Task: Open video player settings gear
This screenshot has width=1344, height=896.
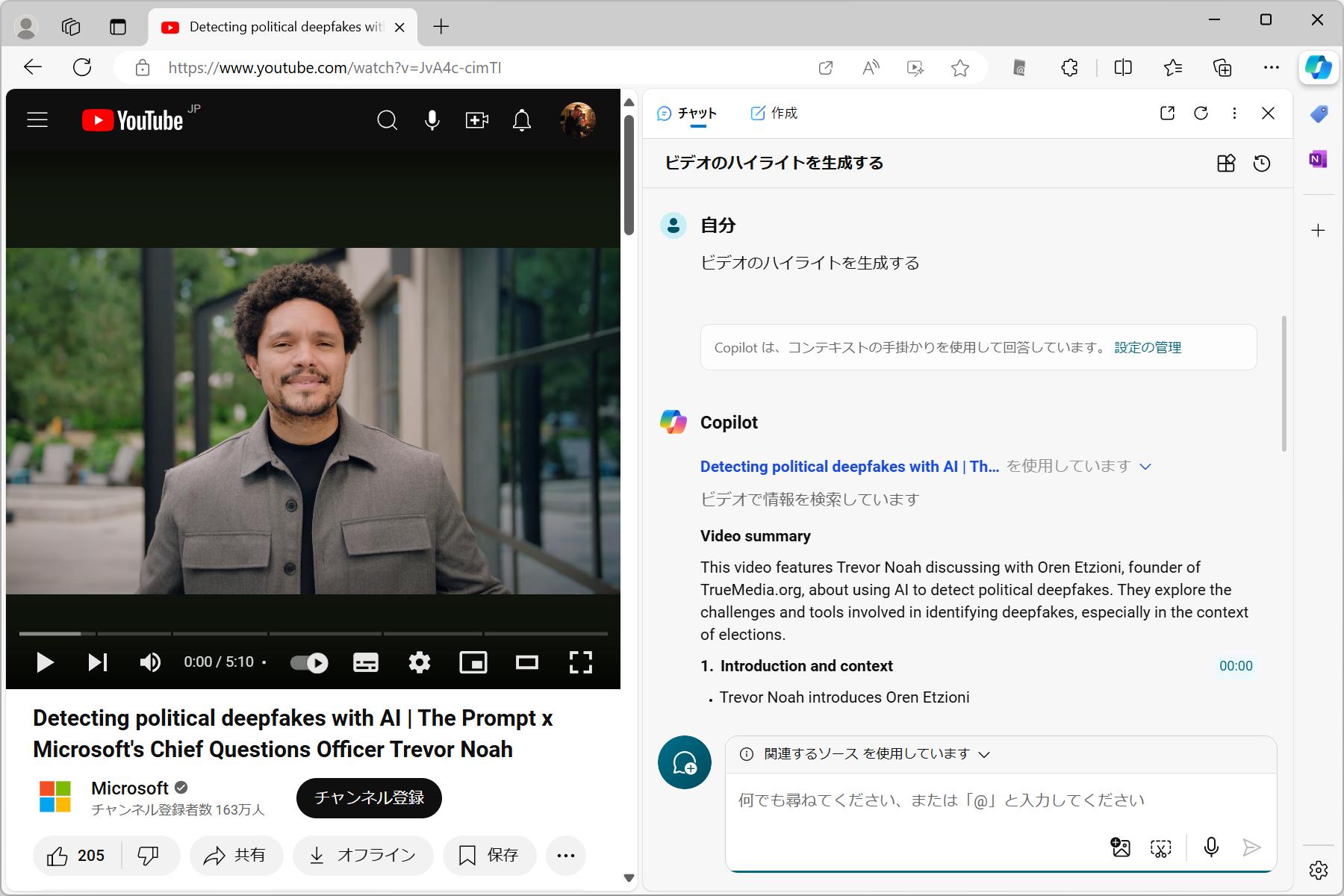Action: click(420, 662)
